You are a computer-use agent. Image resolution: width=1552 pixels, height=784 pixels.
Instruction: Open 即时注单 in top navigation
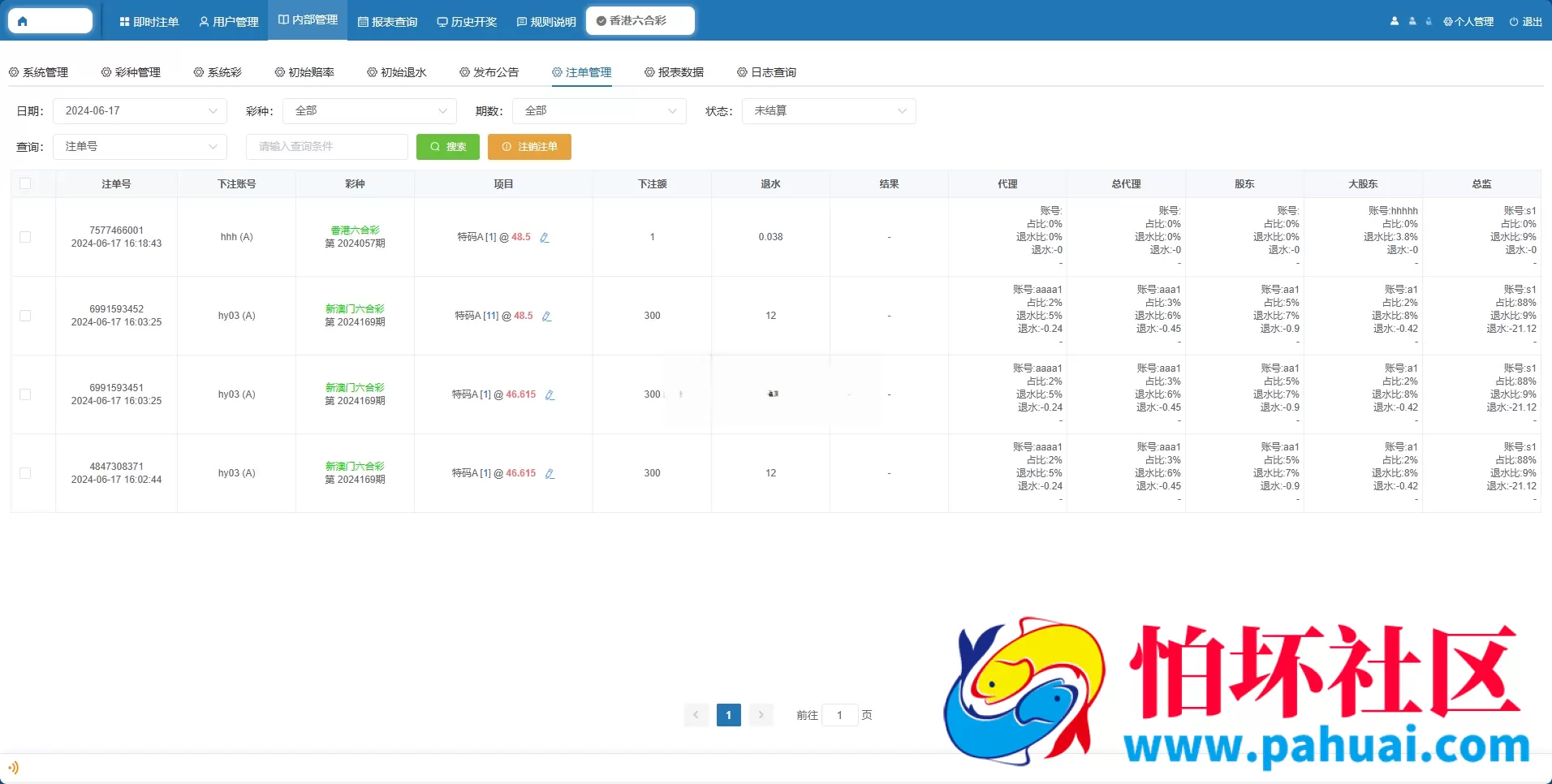(x=149, y=22)
